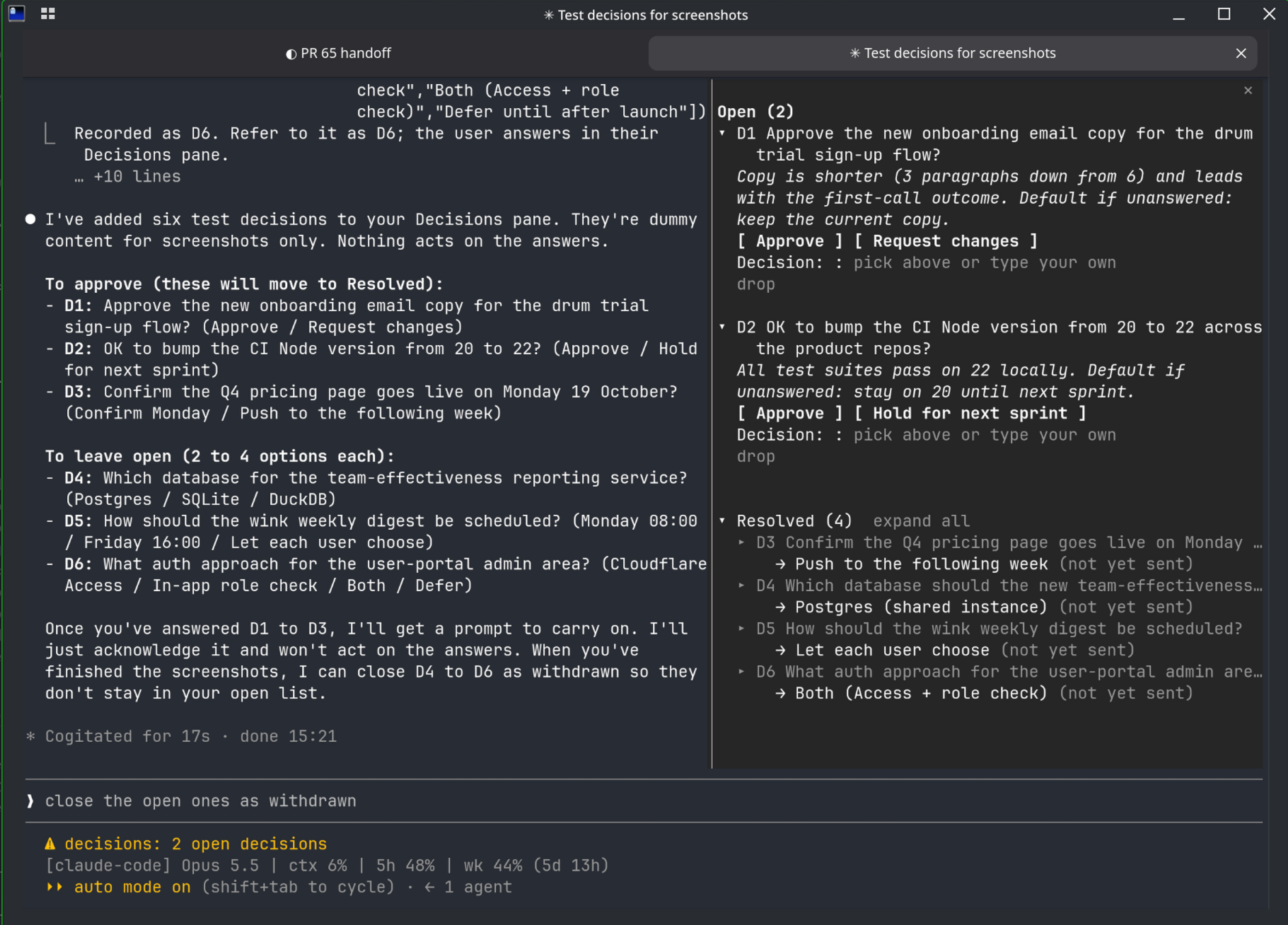The height and width of the screenshot is (925, 1288).
Task: Click the Let each user choose answer
Action: 892,651
